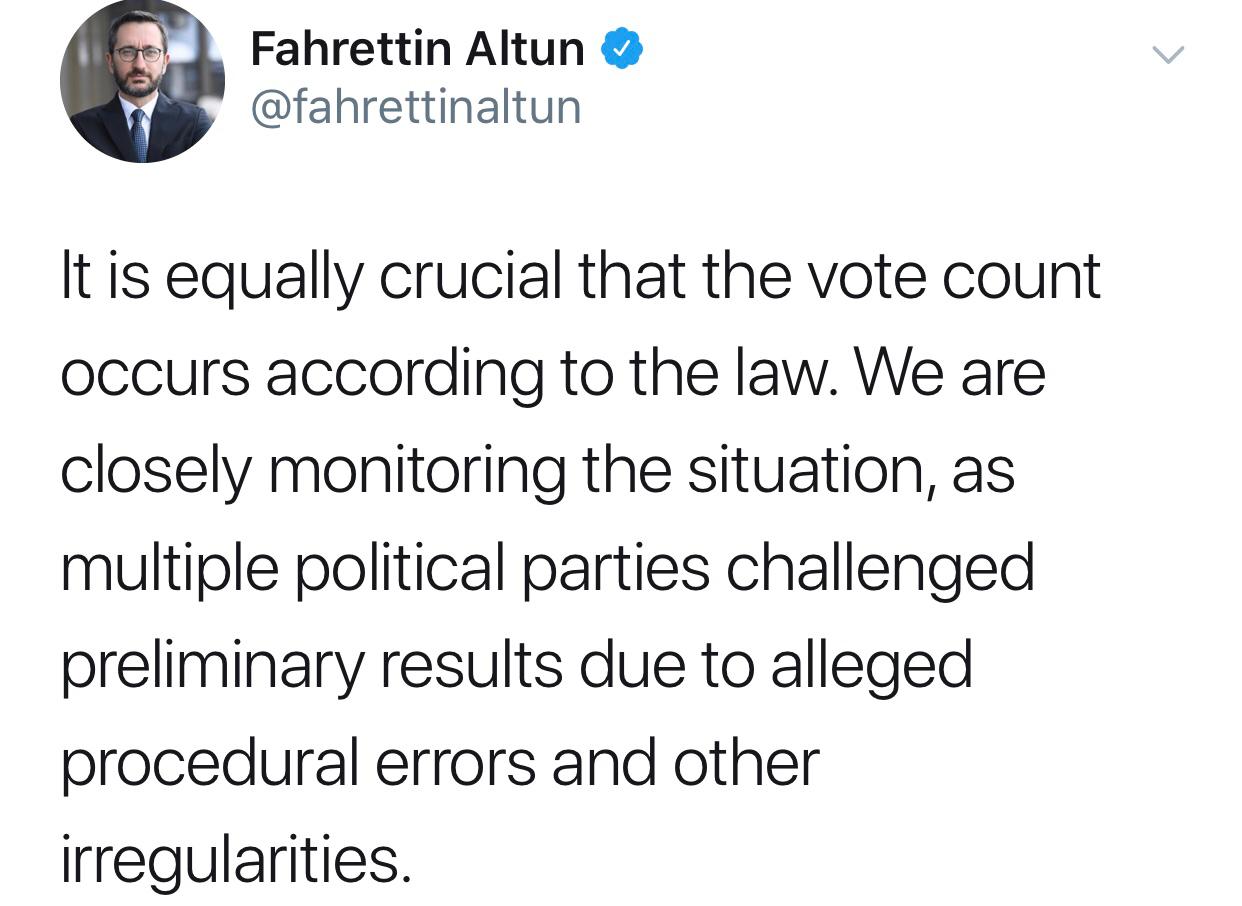The height and width of the screenshot is (906, 1242).
Task: Click the word "monitoring" in the tweet
Action: [416, 471]
